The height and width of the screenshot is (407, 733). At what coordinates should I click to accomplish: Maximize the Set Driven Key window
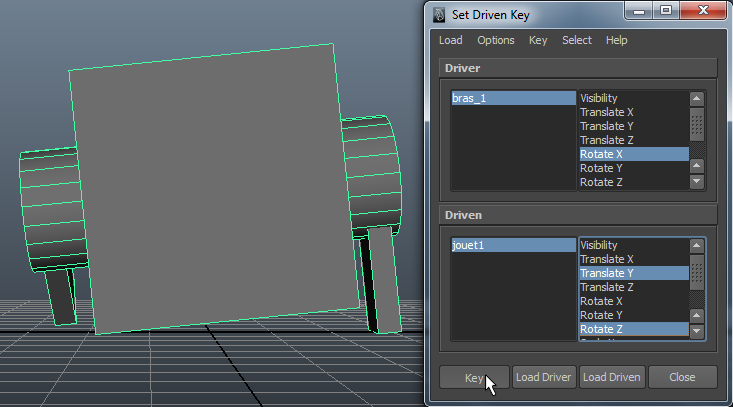click(664, 11)
